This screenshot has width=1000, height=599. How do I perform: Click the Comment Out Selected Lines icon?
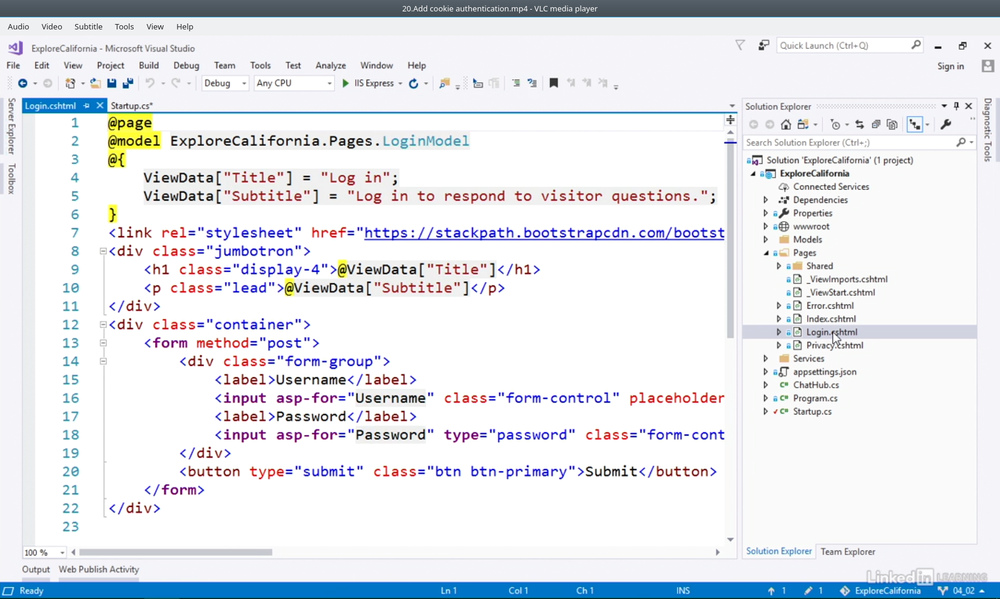(516, 84)
